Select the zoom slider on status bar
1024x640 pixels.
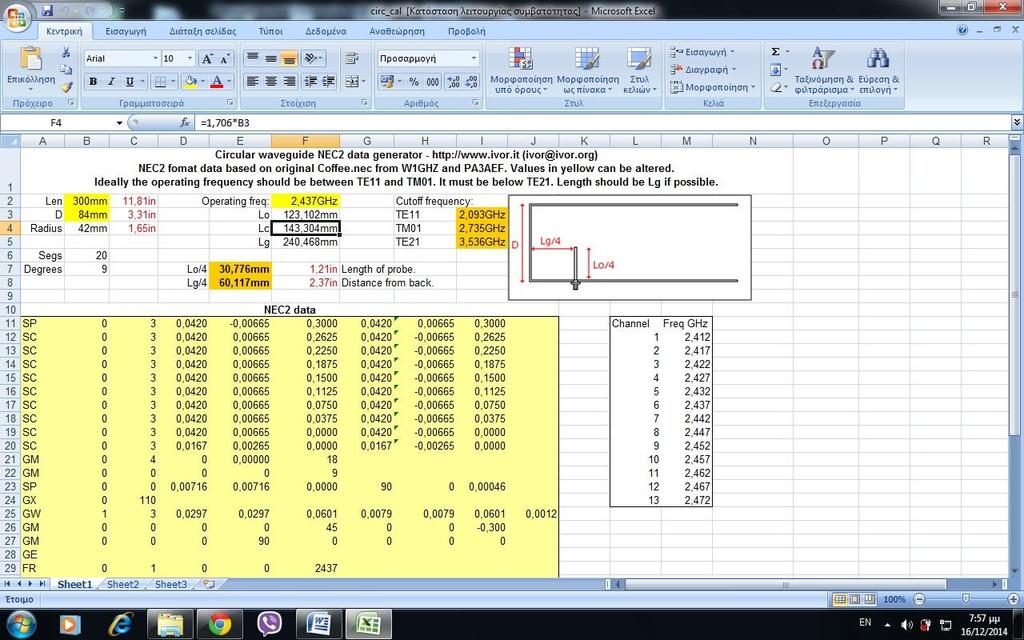point(965,599)
